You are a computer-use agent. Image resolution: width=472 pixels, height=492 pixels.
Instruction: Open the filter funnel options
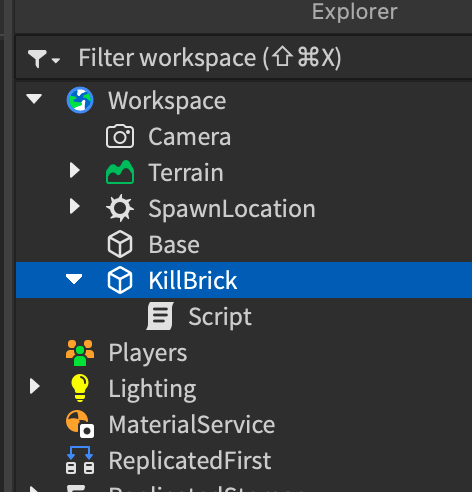[44, 59]
